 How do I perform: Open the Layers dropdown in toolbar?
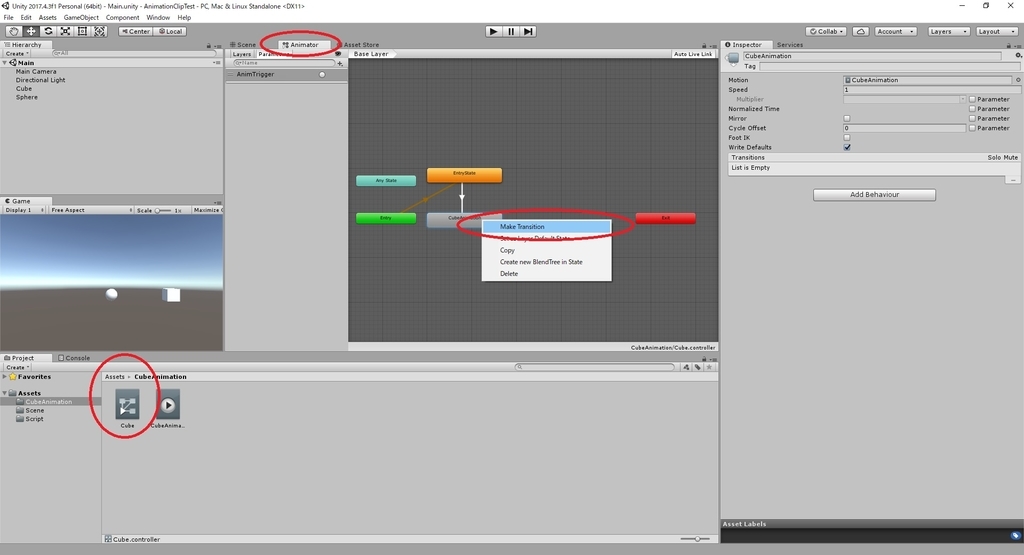click(x=948, y=31)
